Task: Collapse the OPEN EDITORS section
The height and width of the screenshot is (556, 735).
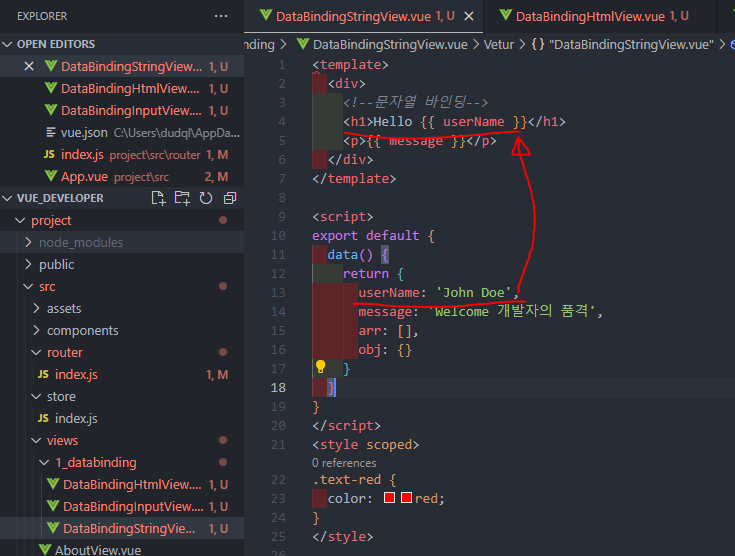Action: tap(8, 45)
